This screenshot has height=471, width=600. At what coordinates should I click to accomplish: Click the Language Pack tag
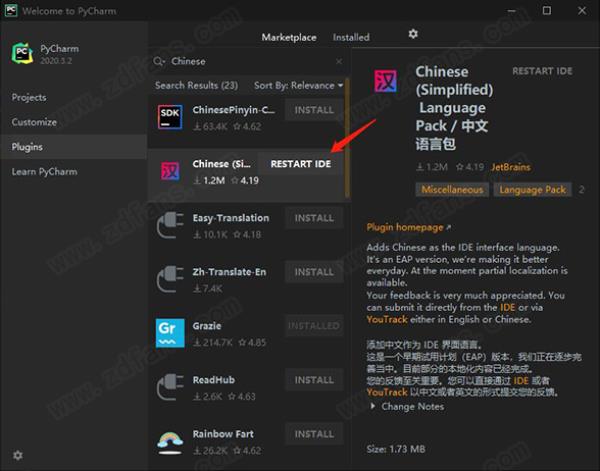tap(532, 190)
